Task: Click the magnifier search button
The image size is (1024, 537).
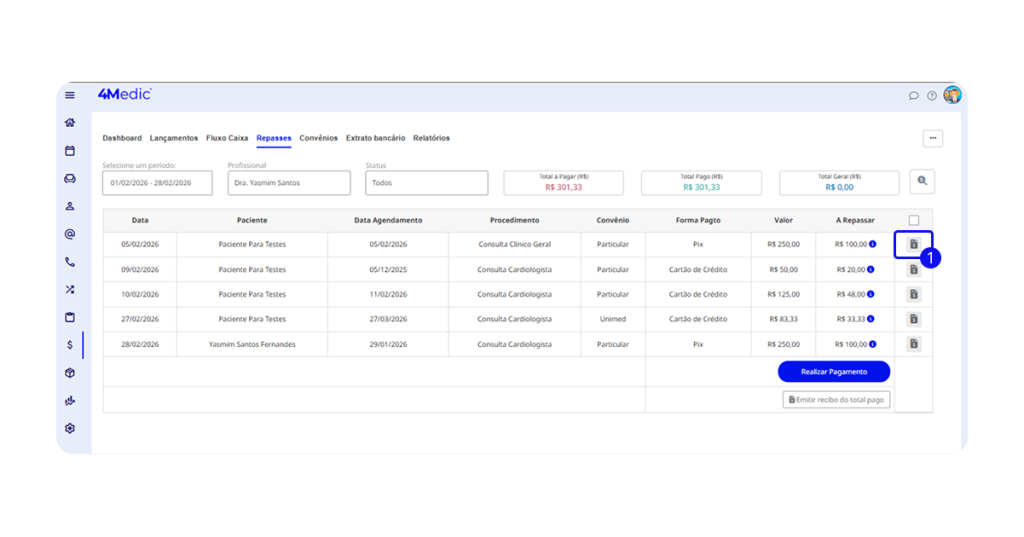Action: 922,182
